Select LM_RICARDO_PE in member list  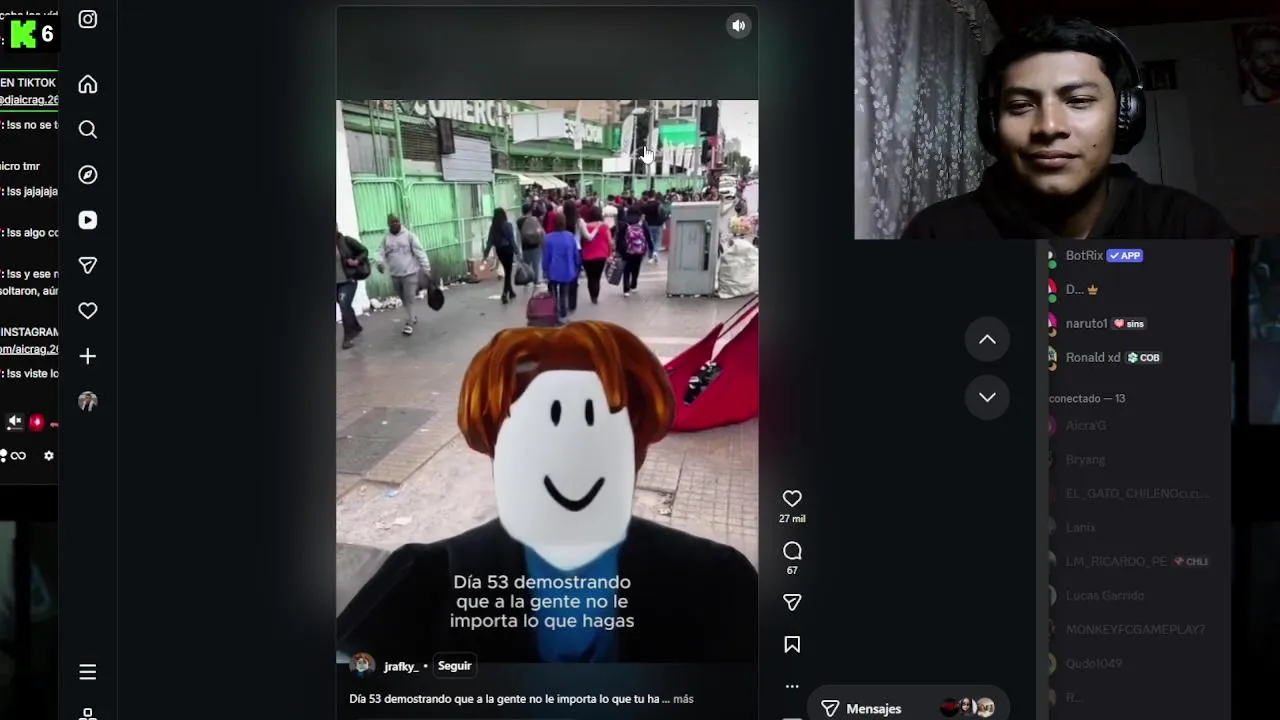1116,561
